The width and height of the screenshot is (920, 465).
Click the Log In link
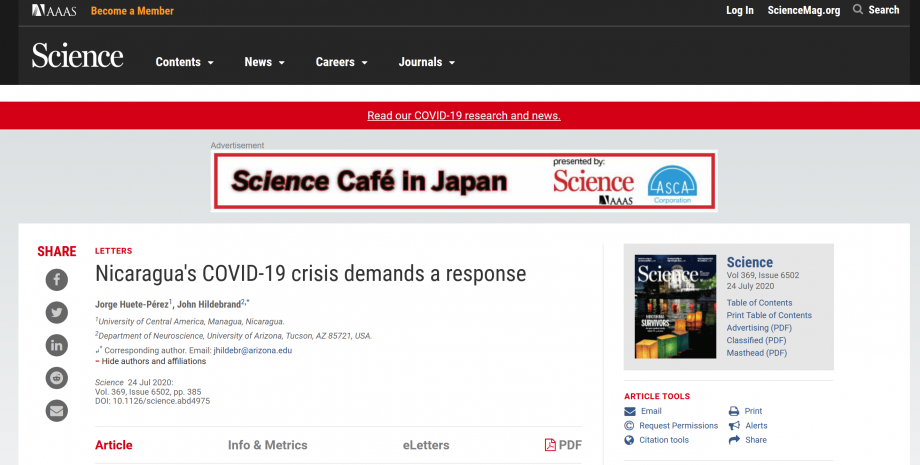pyautogui.click(x=739, y=10)
